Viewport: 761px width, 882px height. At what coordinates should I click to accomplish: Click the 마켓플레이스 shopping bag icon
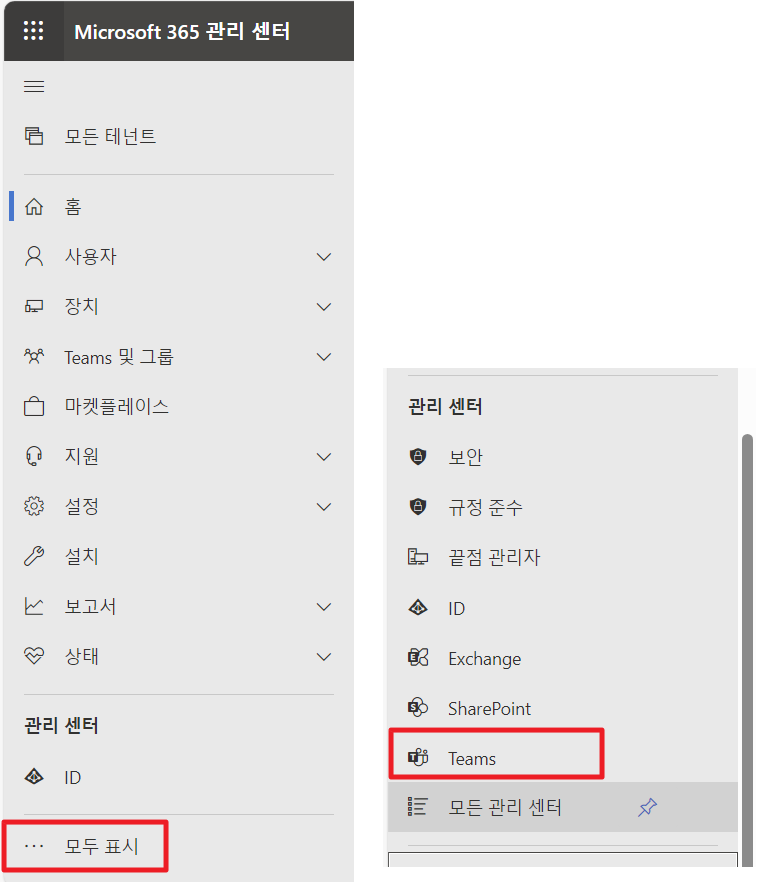pyautogui.click(x=34, y=406)
